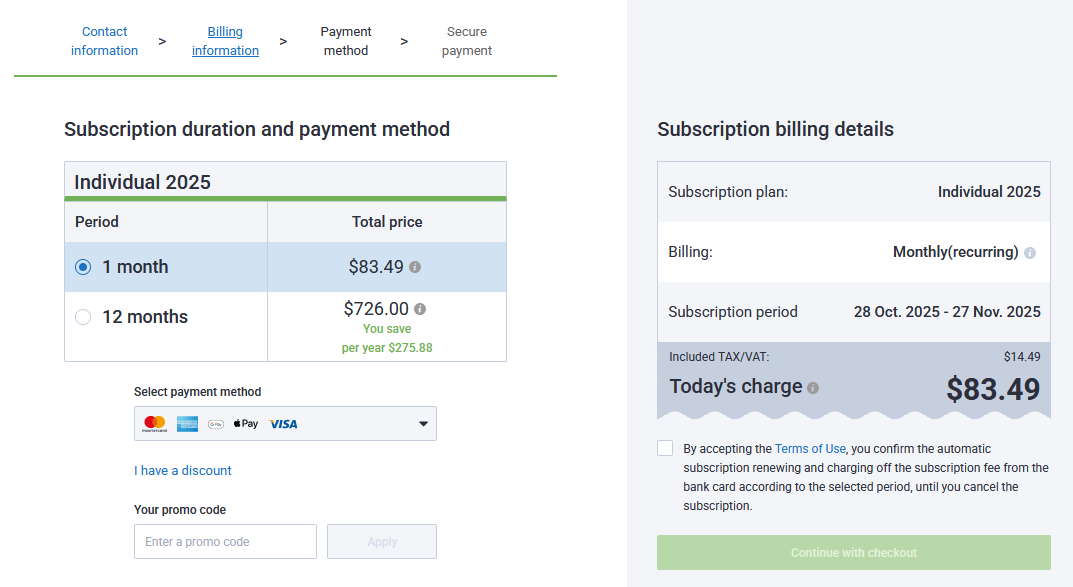The height and width of the screenshot is (587, 1073).
Task: Click the American Express card icon
Action: (187, 424)
